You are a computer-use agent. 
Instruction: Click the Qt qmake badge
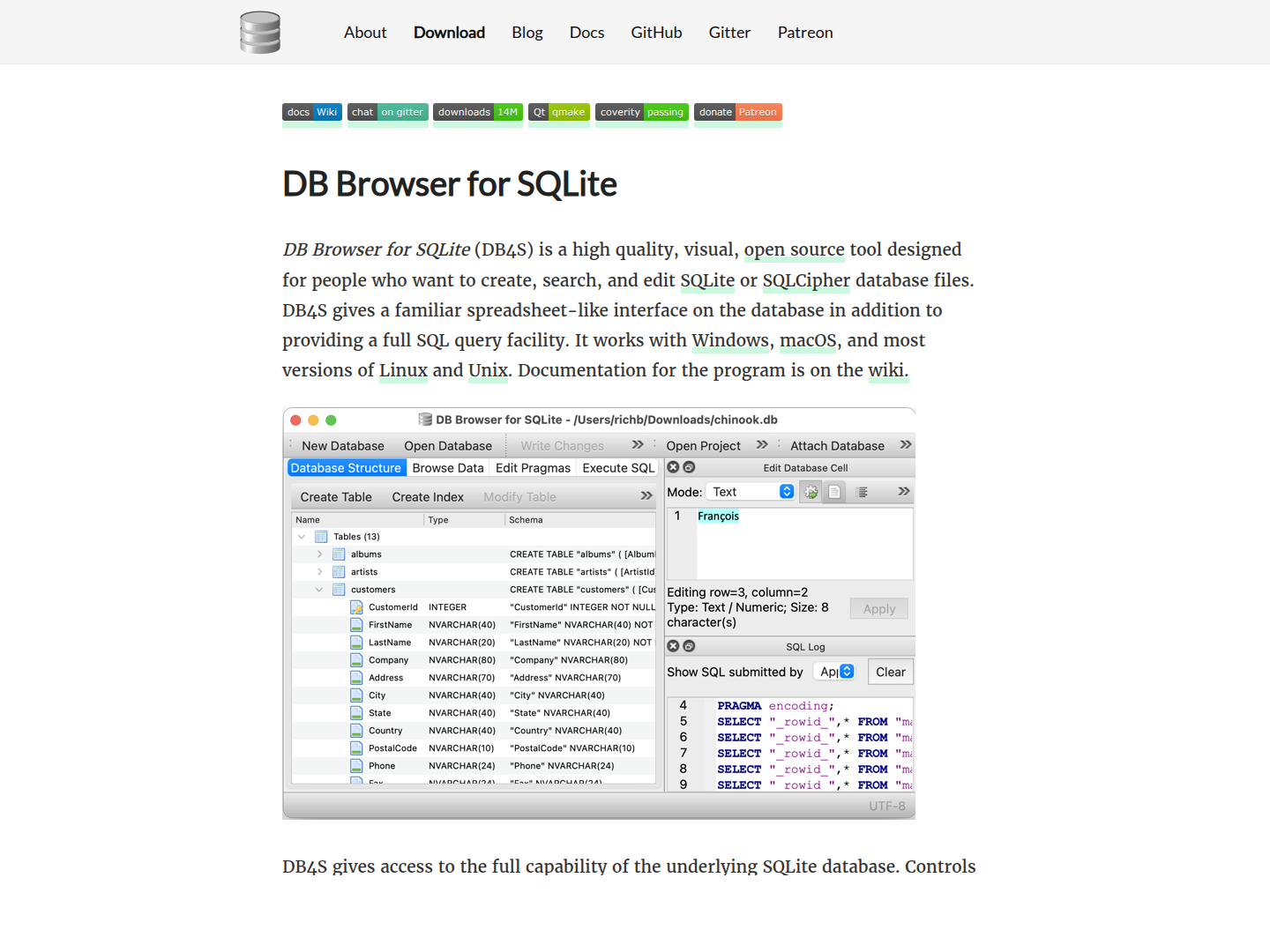point(559,112)
